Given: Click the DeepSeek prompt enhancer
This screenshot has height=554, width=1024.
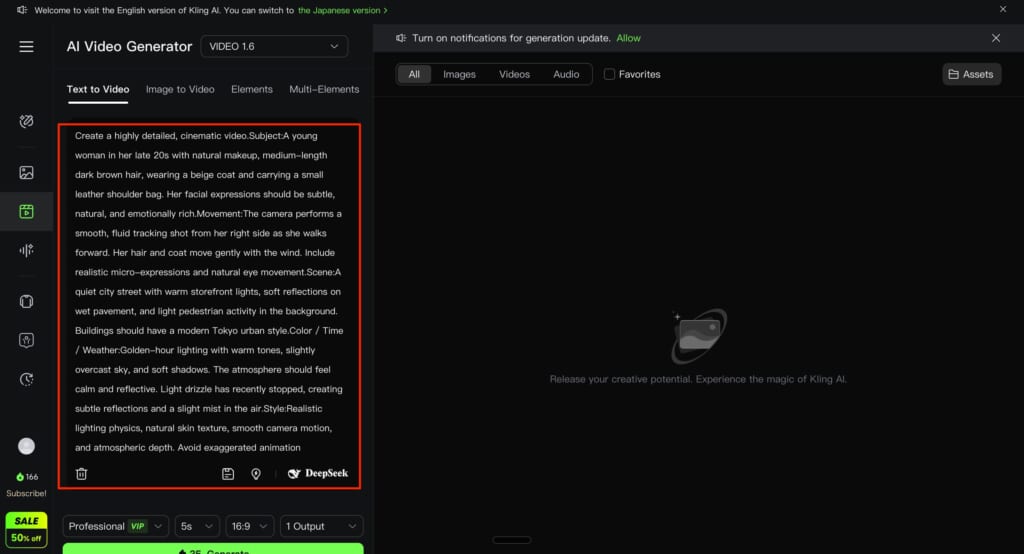Looking at the screenshot, I should (x=318, y=474).
